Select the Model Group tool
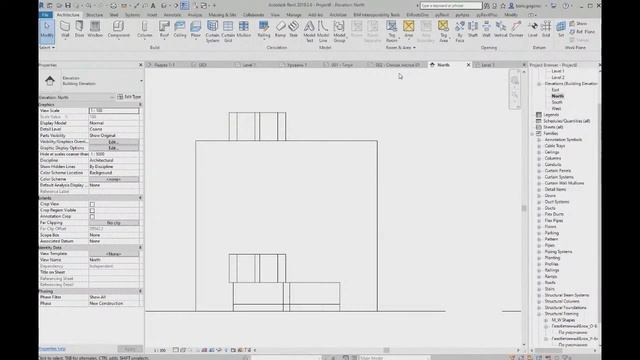This screenshot has width=640, height=360. point(339,31)
